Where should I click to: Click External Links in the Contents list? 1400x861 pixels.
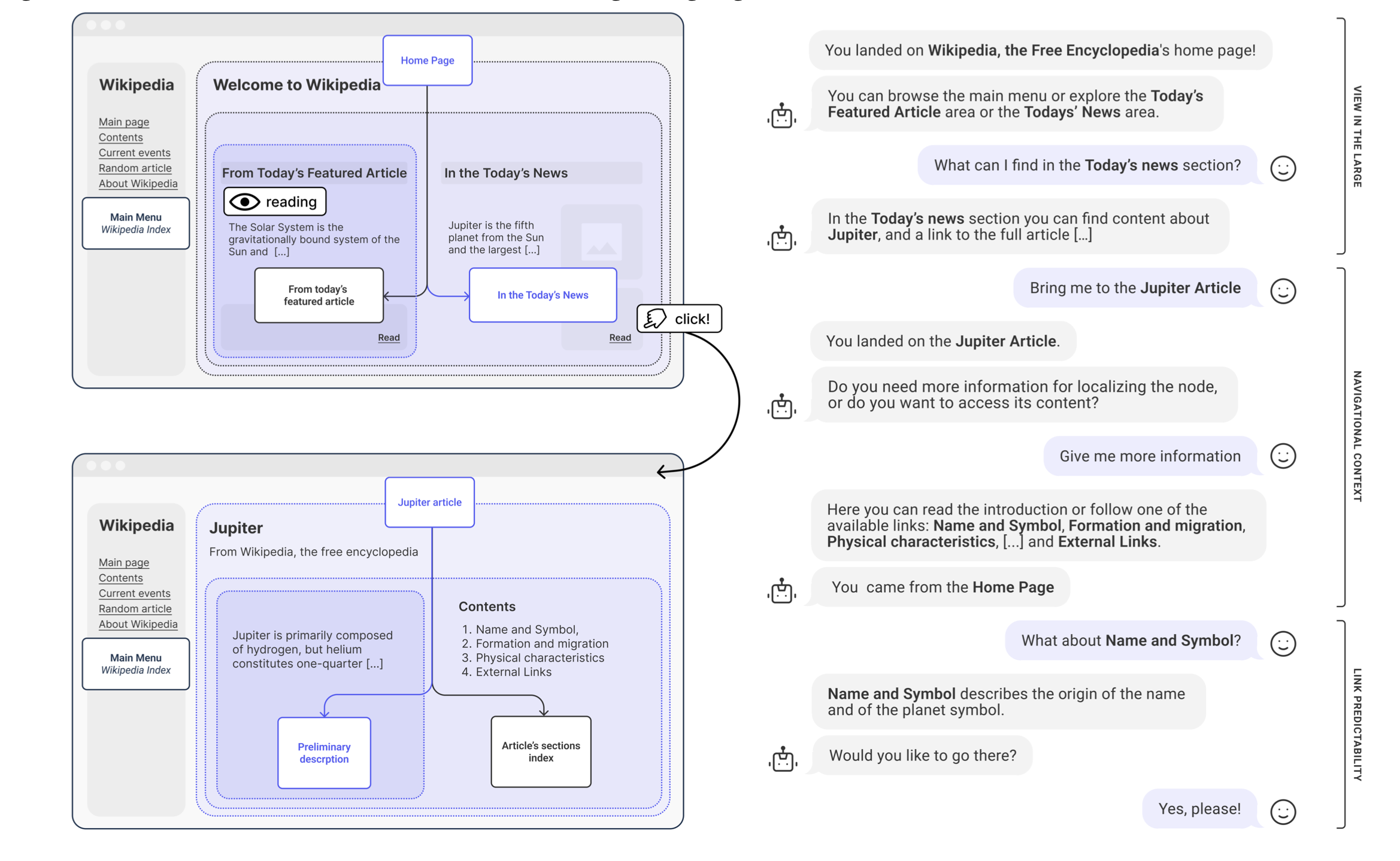pyautogui.click(x=513, y=672)
